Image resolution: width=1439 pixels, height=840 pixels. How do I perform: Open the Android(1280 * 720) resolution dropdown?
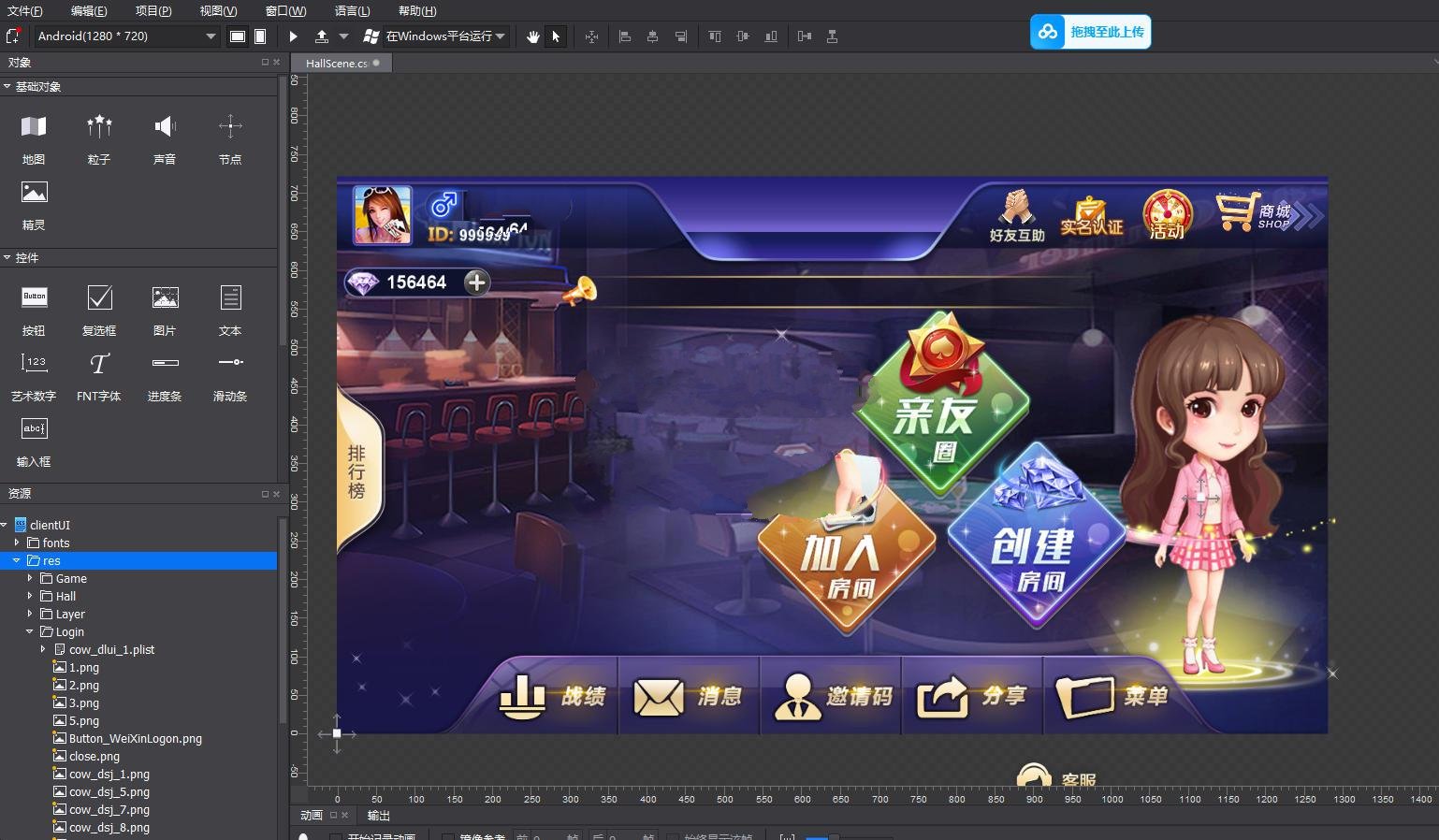point(126,36)
